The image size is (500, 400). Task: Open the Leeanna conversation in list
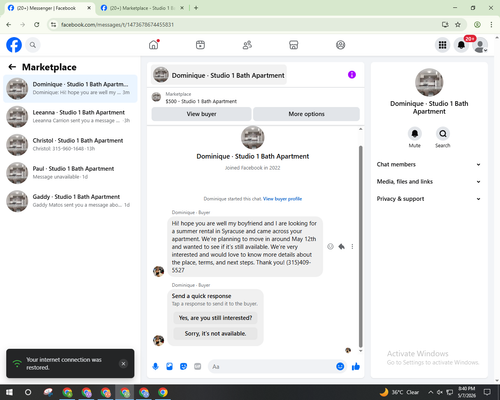tap(70, 117)
